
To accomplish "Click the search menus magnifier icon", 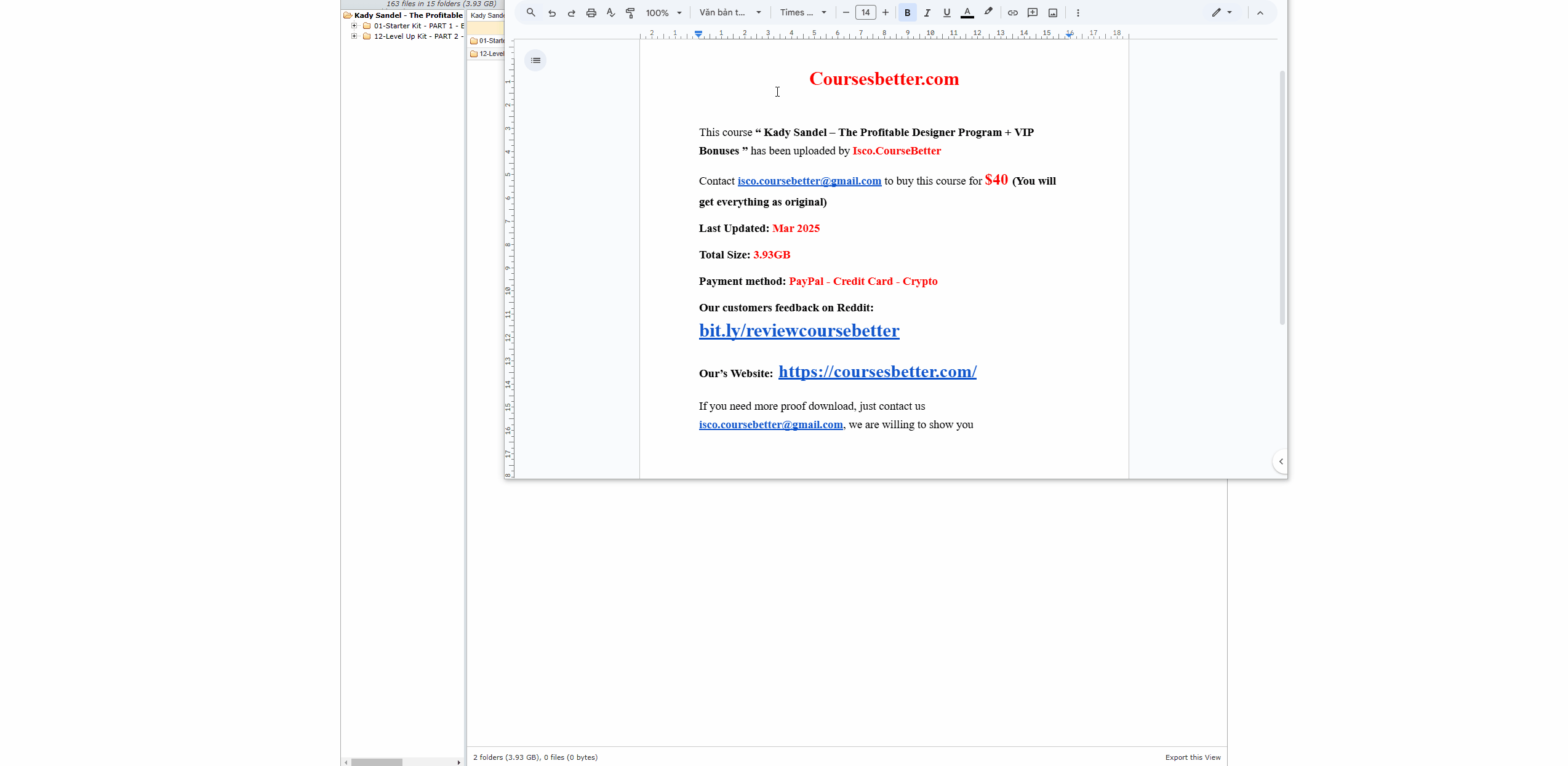I will [x=530, y=12].
